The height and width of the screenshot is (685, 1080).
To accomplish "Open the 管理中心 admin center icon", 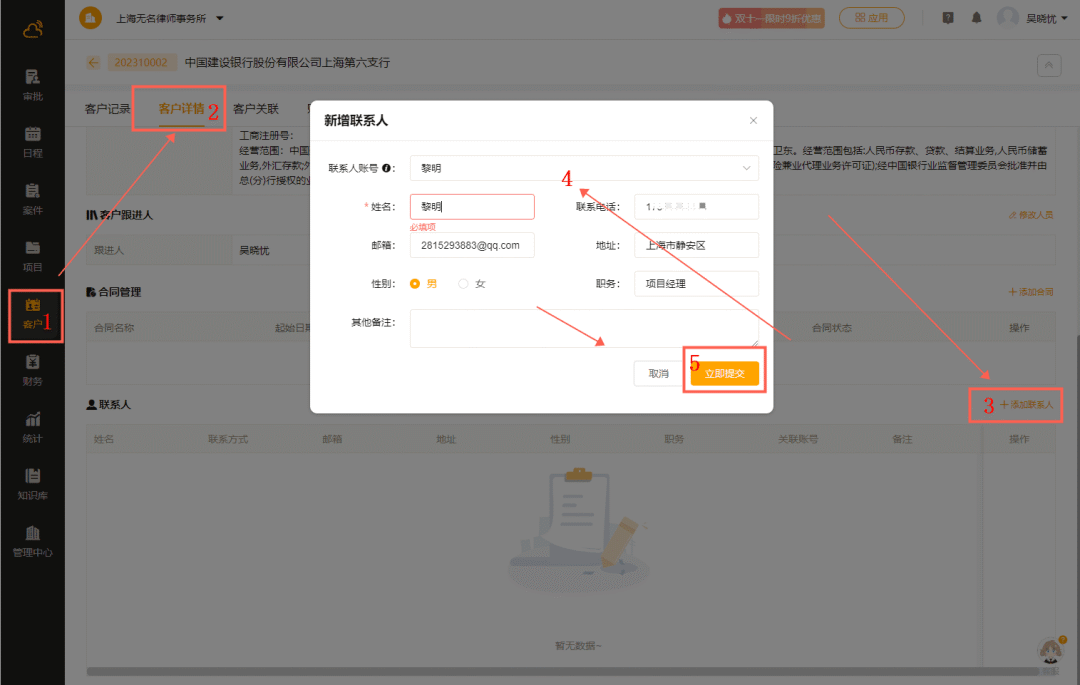I will click(x=32, y=540).
